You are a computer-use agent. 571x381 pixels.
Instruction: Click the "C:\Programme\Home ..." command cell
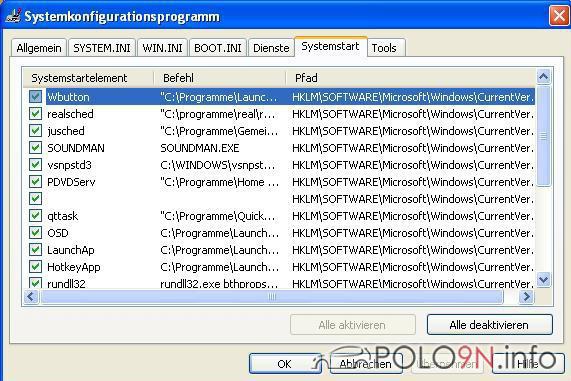[220, 182]
